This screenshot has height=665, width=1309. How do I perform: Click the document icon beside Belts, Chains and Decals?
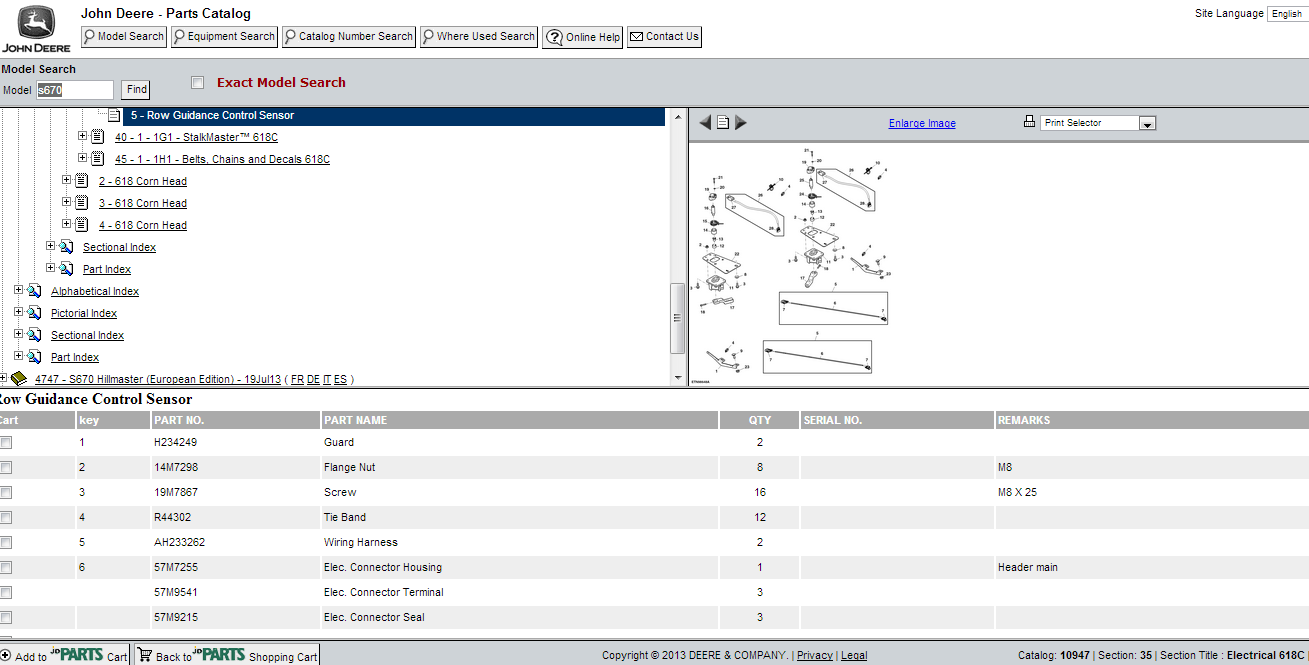[x=98, y=159]
